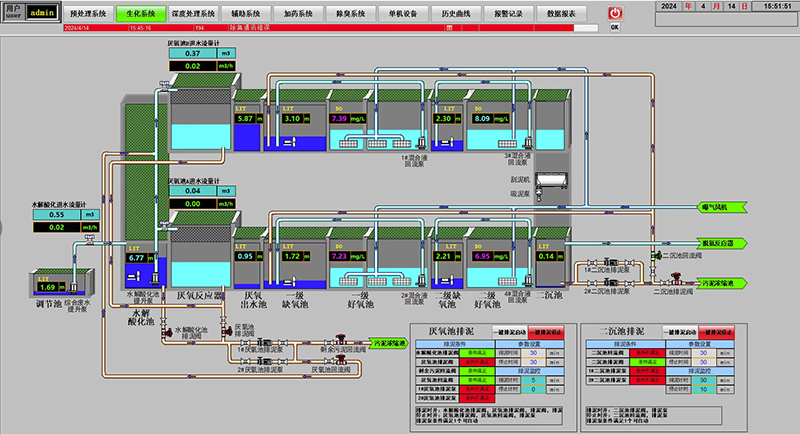Open 污泥浓缩池 arrow near 剩余污泥回流阀
Viewport: 800px width, 434px height.
pos(389,343)
